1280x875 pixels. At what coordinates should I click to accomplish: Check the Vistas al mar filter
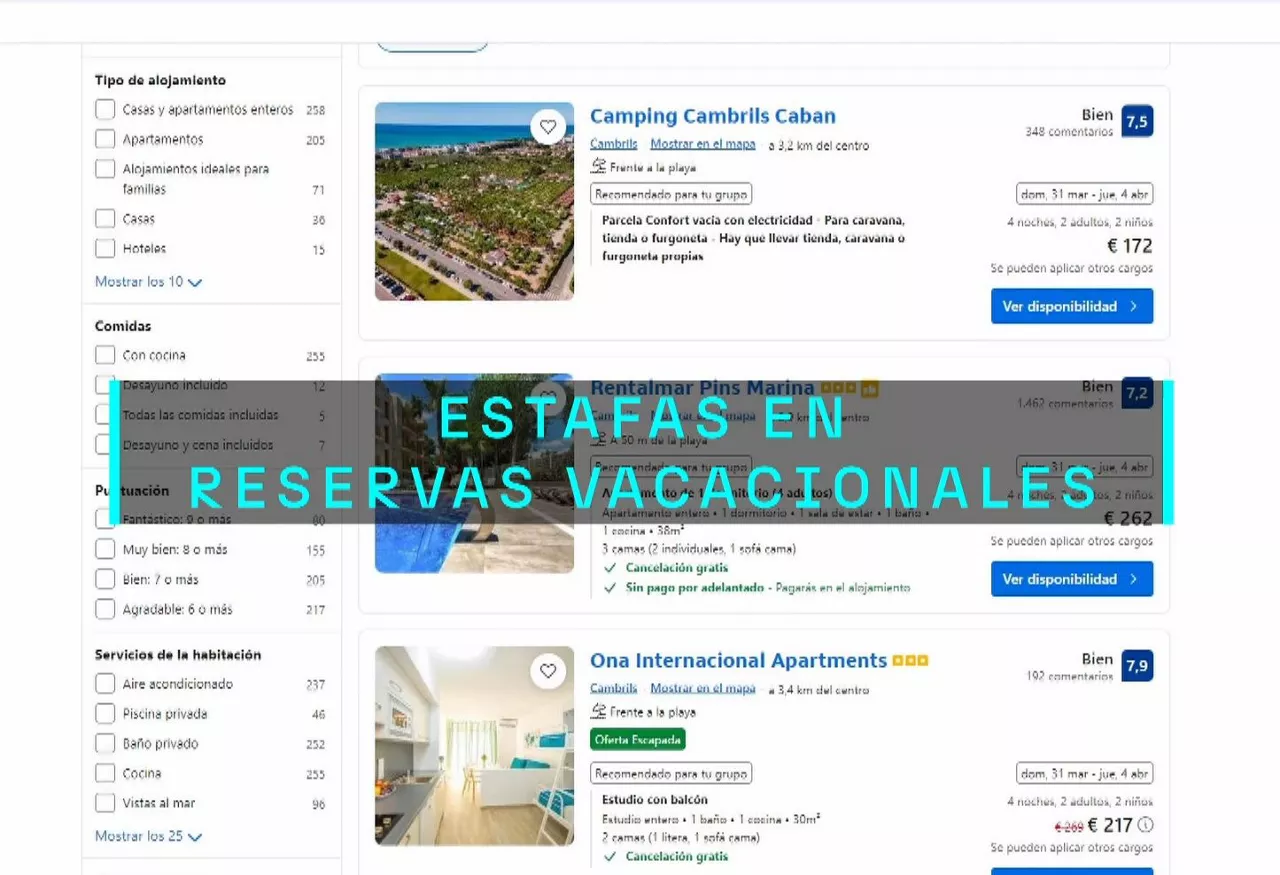click(105, 803)
